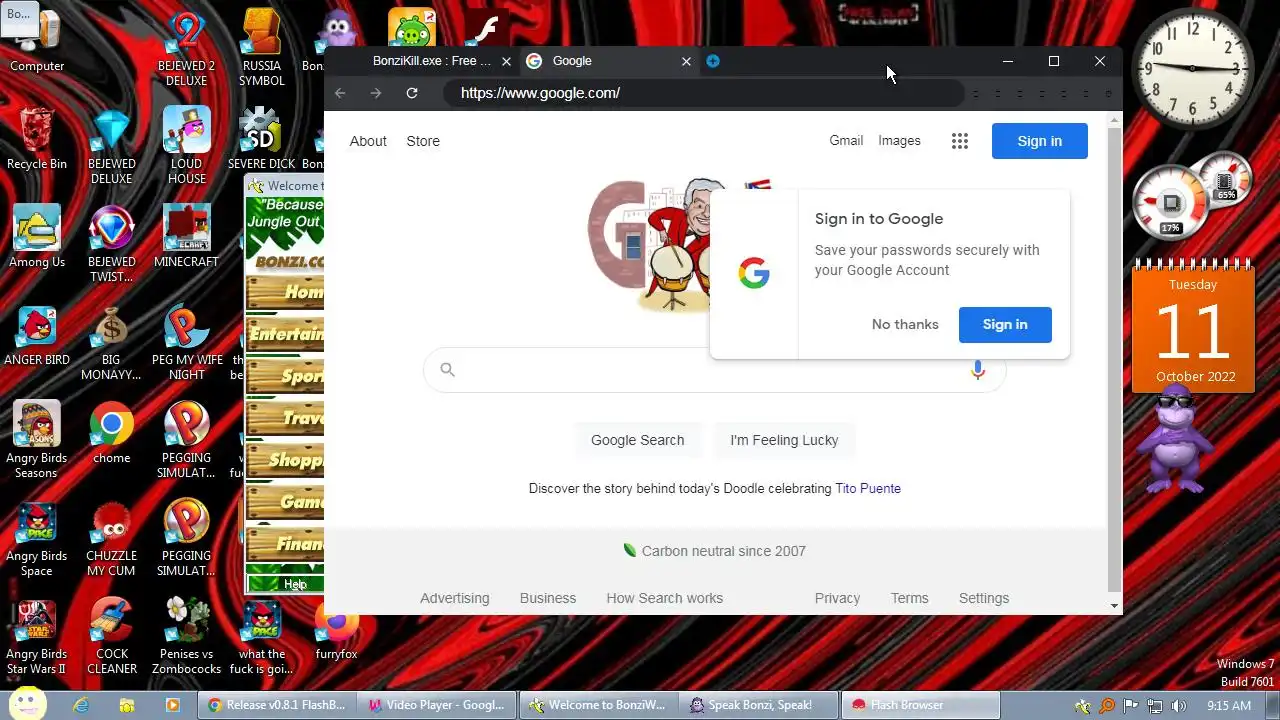Click the Google Search button
Screen dimensions: 1280x720
coord(638,440)
